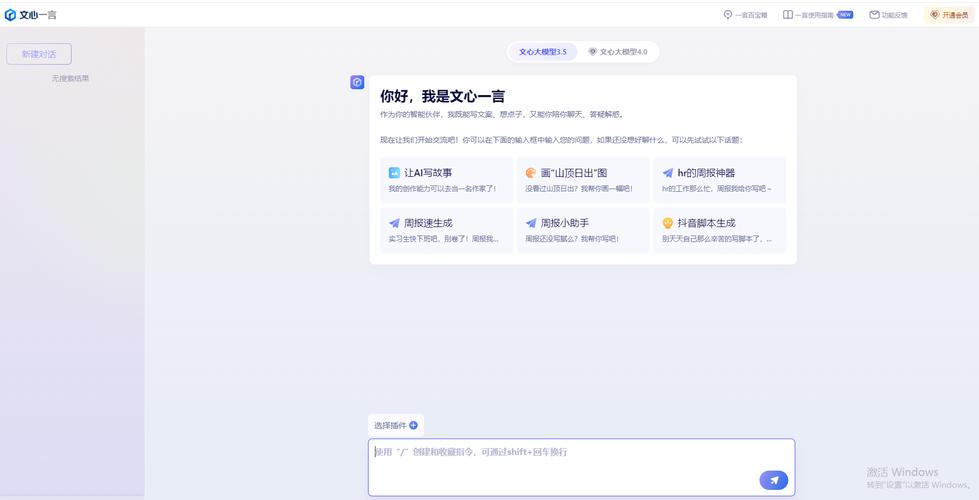Click the 让AI写故事 picture icon
The height and width of the screenshot is (500, 979).
[394, 173]
